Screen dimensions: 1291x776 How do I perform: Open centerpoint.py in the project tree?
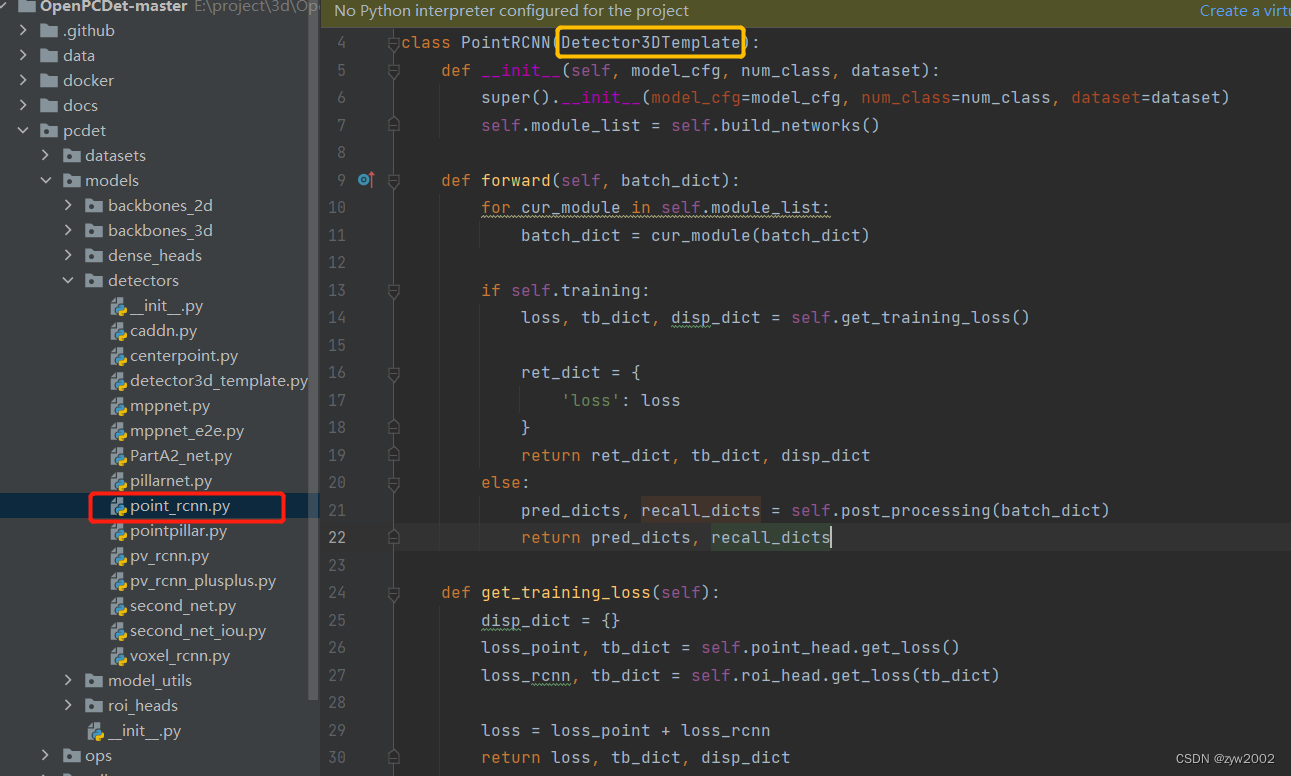tap(184, 356)
